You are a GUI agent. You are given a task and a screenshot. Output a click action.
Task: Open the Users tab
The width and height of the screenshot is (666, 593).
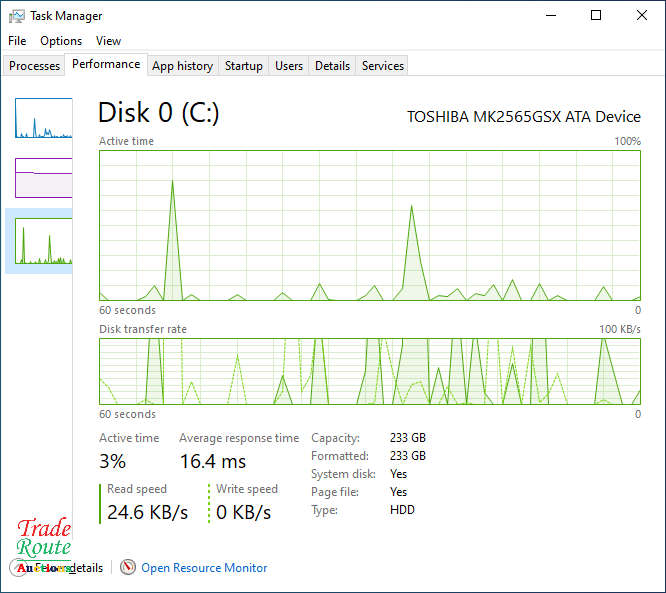289,66
